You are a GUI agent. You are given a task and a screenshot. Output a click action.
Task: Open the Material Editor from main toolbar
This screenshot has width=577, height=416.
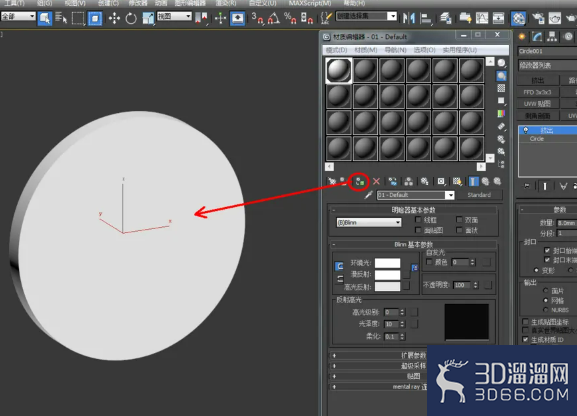(518, 18)
